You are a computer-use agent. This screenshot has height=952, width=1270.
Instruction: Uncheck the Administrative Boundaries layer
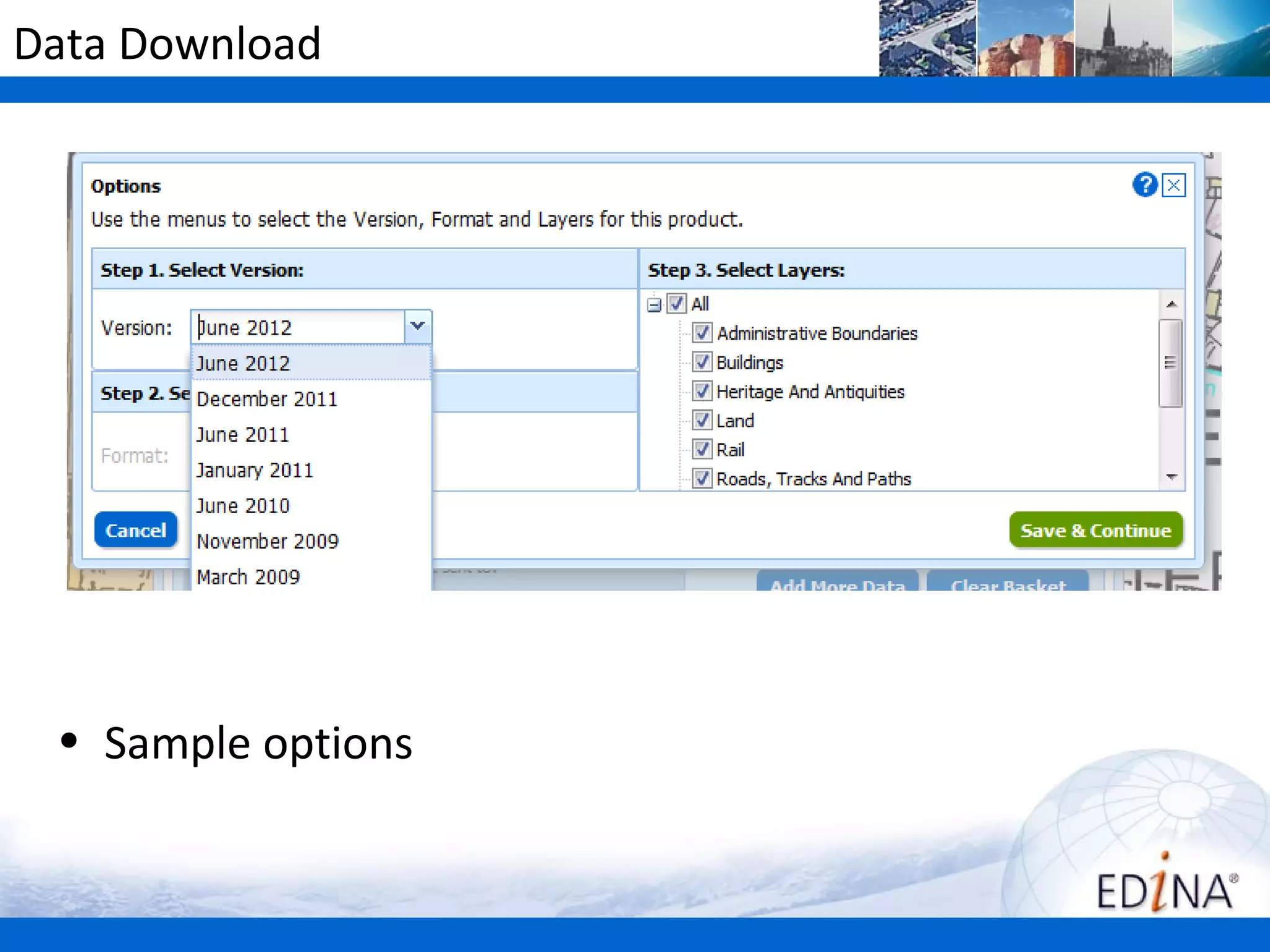pyautogui.click(x=702, y=333)
